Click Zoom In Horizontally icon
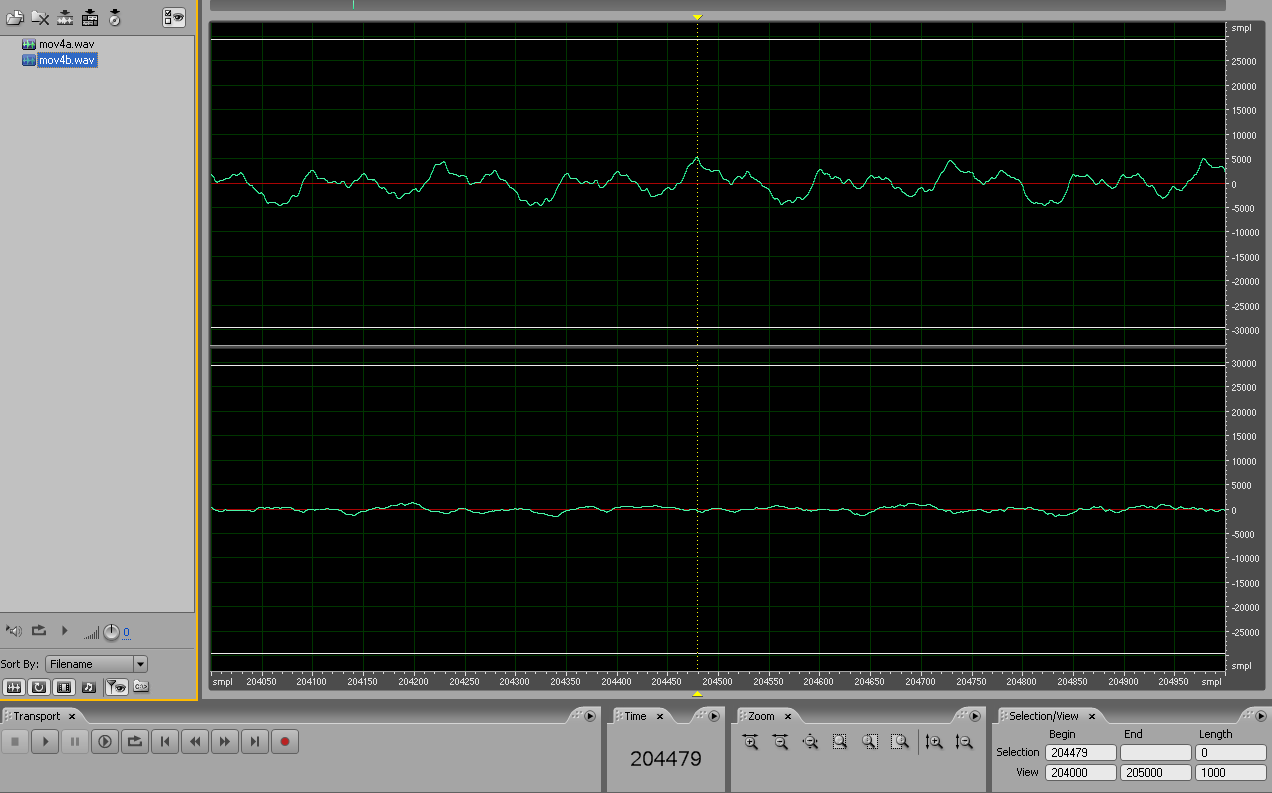The height and width of the screenshot is (793, 1272). [751, 742]
